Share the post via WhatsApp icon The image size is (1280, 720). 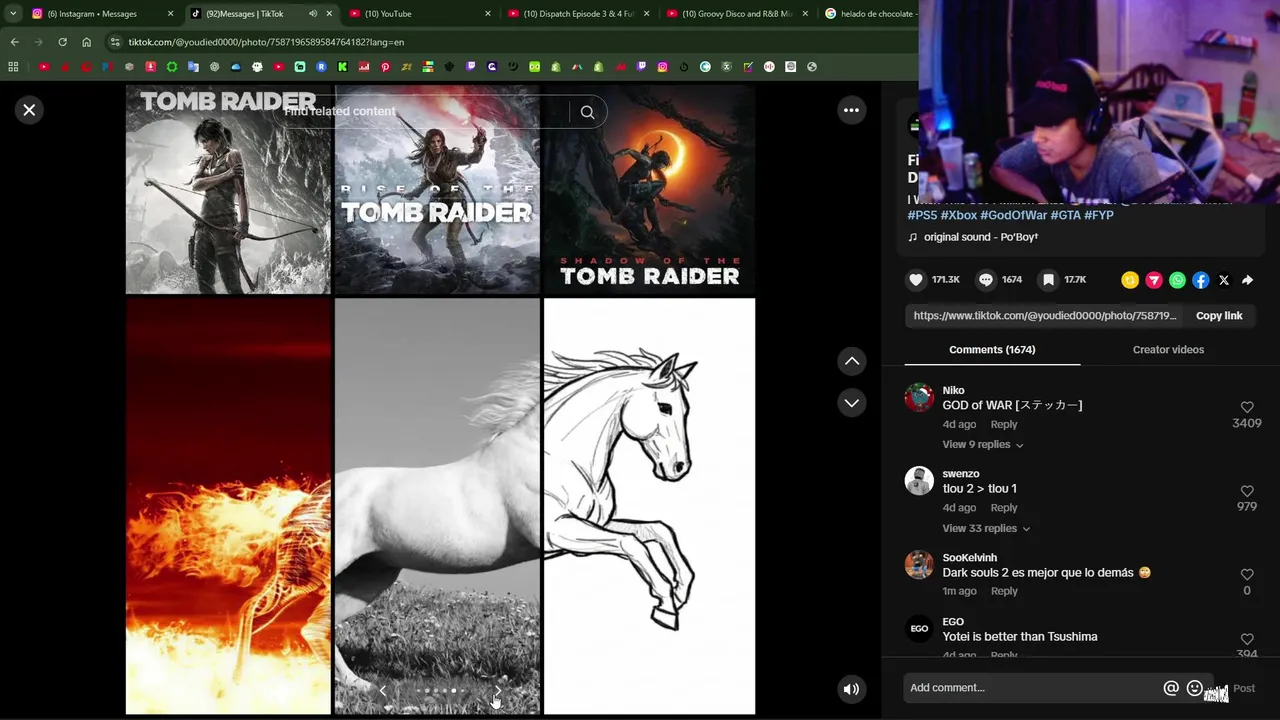1177,280
